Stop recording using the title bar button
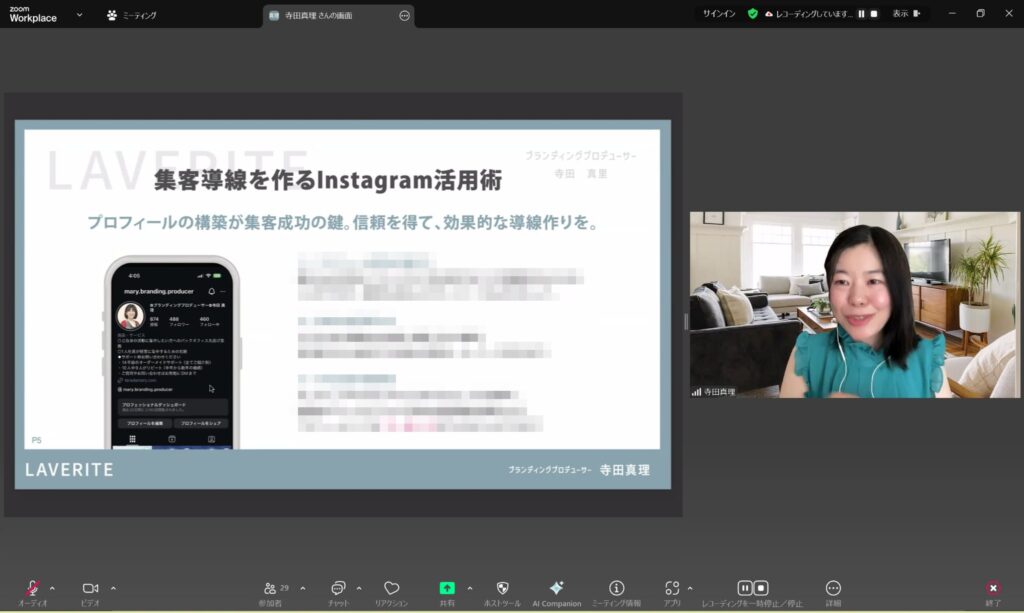1024x613 pixels. pos(874,14)
